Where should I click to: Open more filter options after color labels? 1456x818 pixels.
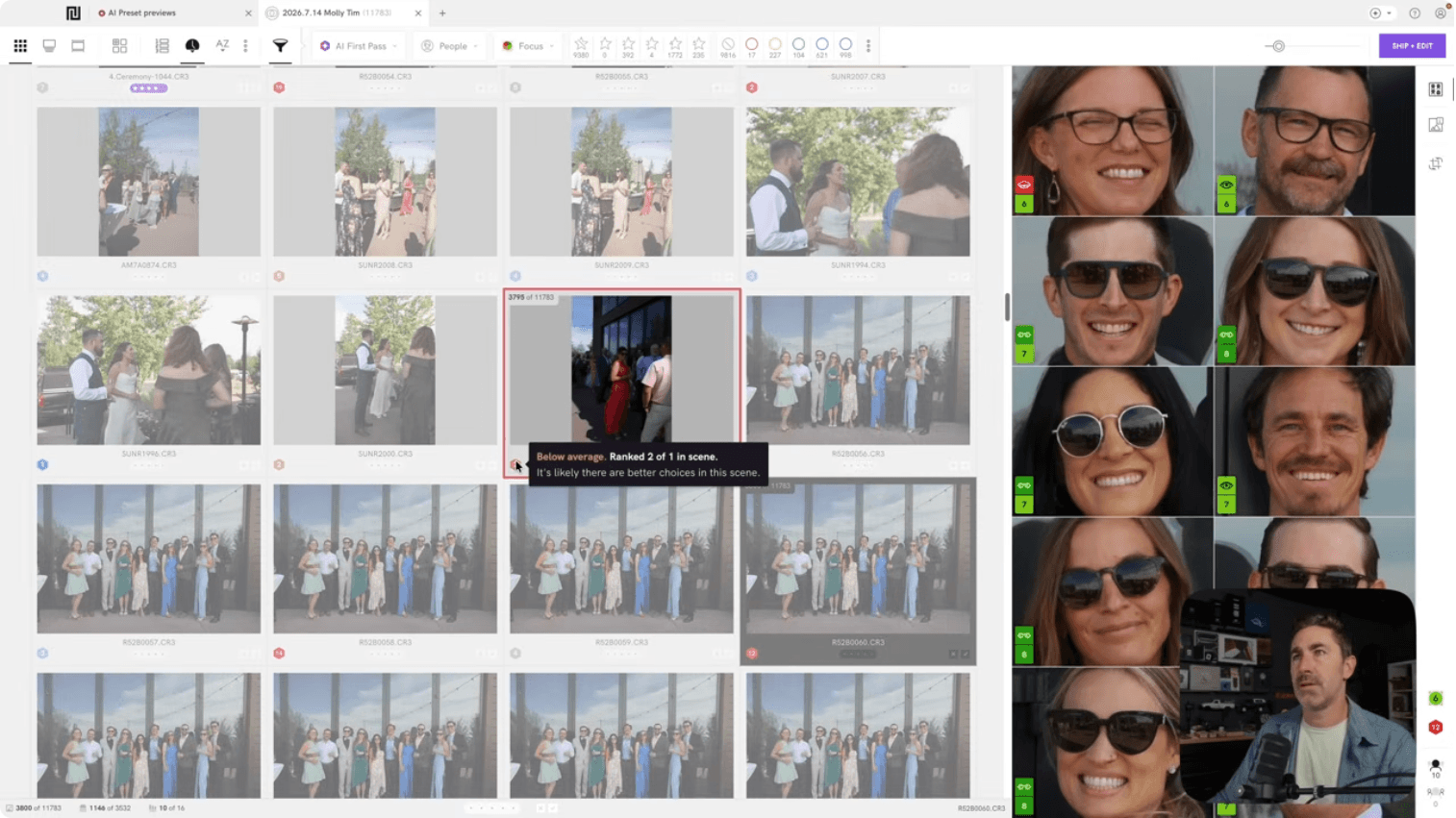[867, 46]
